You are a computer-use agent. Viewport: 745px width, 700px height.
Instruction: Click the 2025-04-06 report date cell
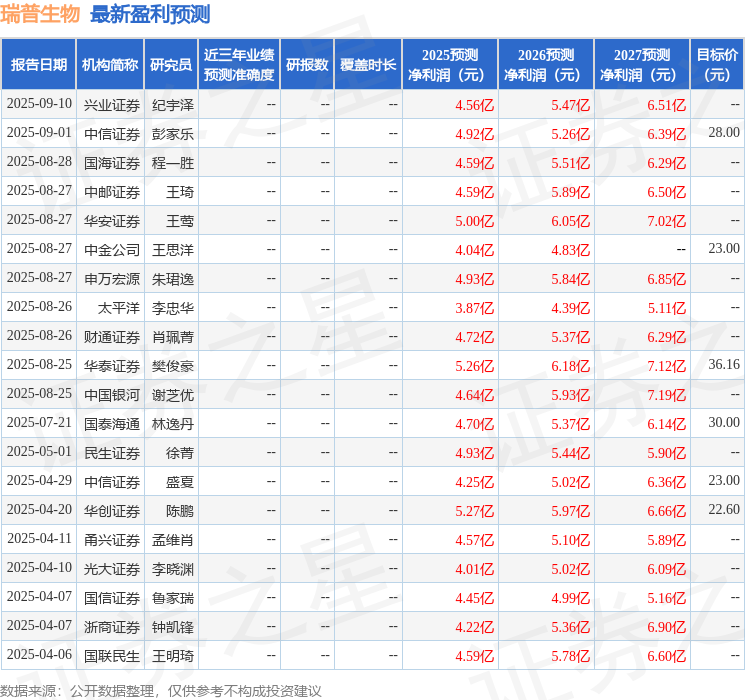(x=39, y=654)
